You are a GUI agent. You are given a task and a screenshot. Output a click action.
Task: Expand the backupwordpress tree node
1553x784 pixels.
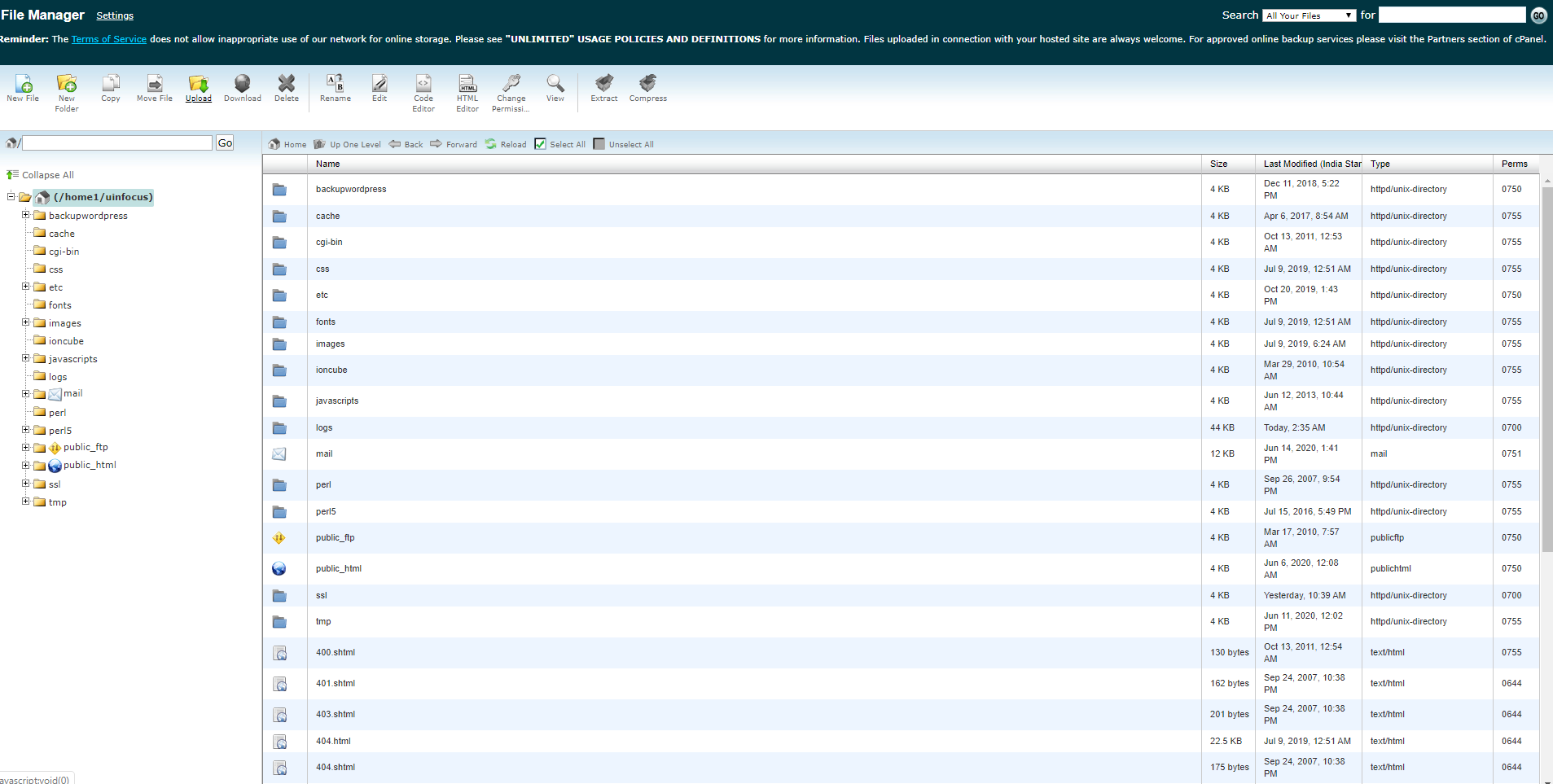click(x=25, y=215)
